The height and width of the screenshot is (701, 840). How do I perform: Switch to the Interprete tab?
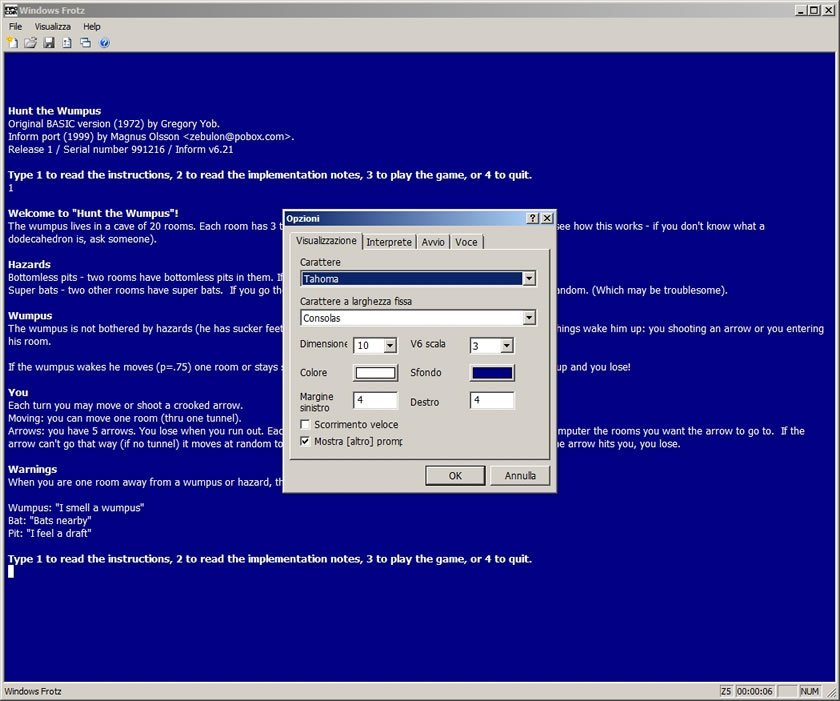389,242
